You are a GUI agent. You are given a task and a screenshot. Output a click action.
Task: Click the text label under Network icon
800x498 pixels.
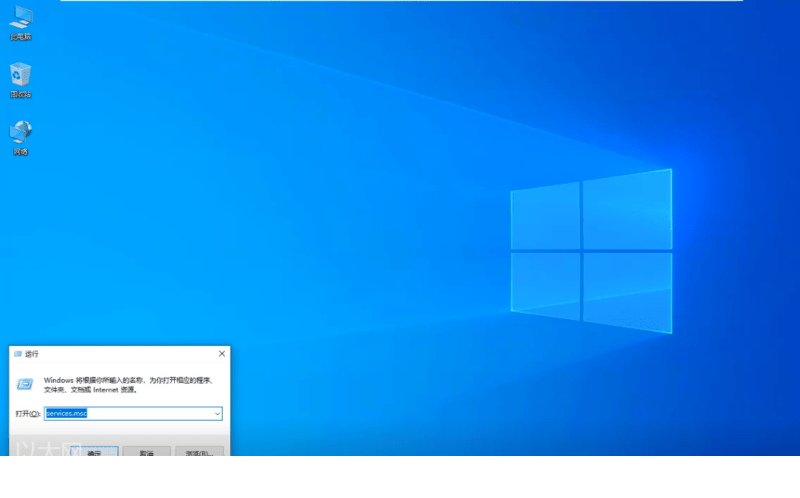21,152
